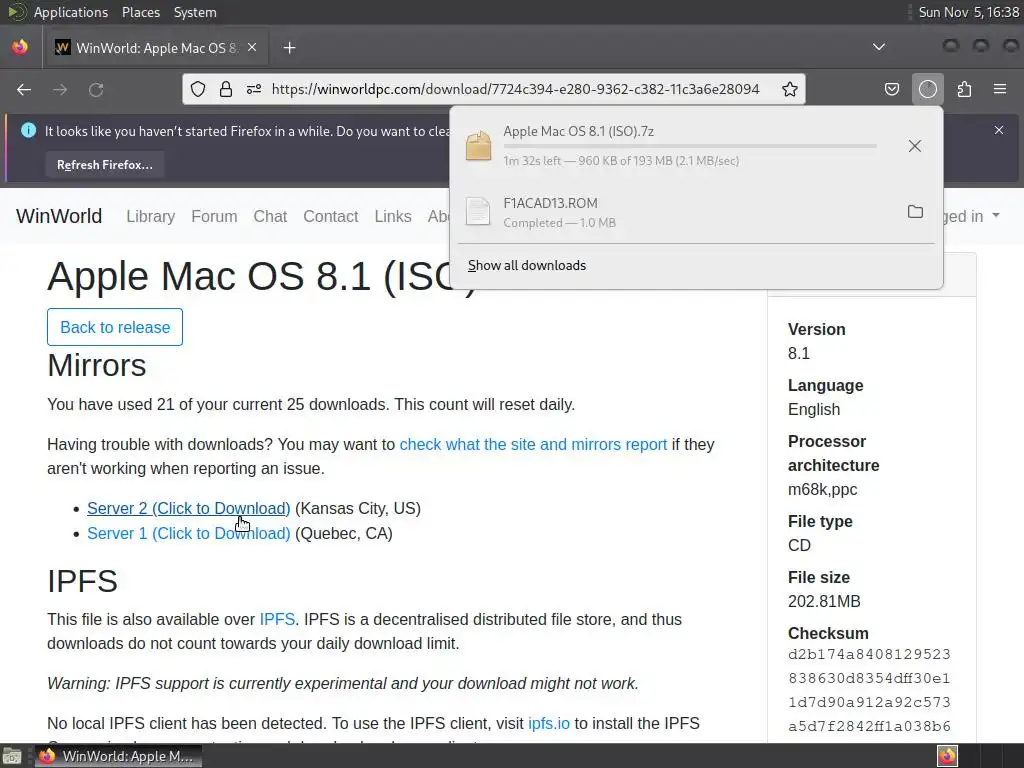Open the Contact nav item
The image size is (1024, 768).
pos(330,216)
